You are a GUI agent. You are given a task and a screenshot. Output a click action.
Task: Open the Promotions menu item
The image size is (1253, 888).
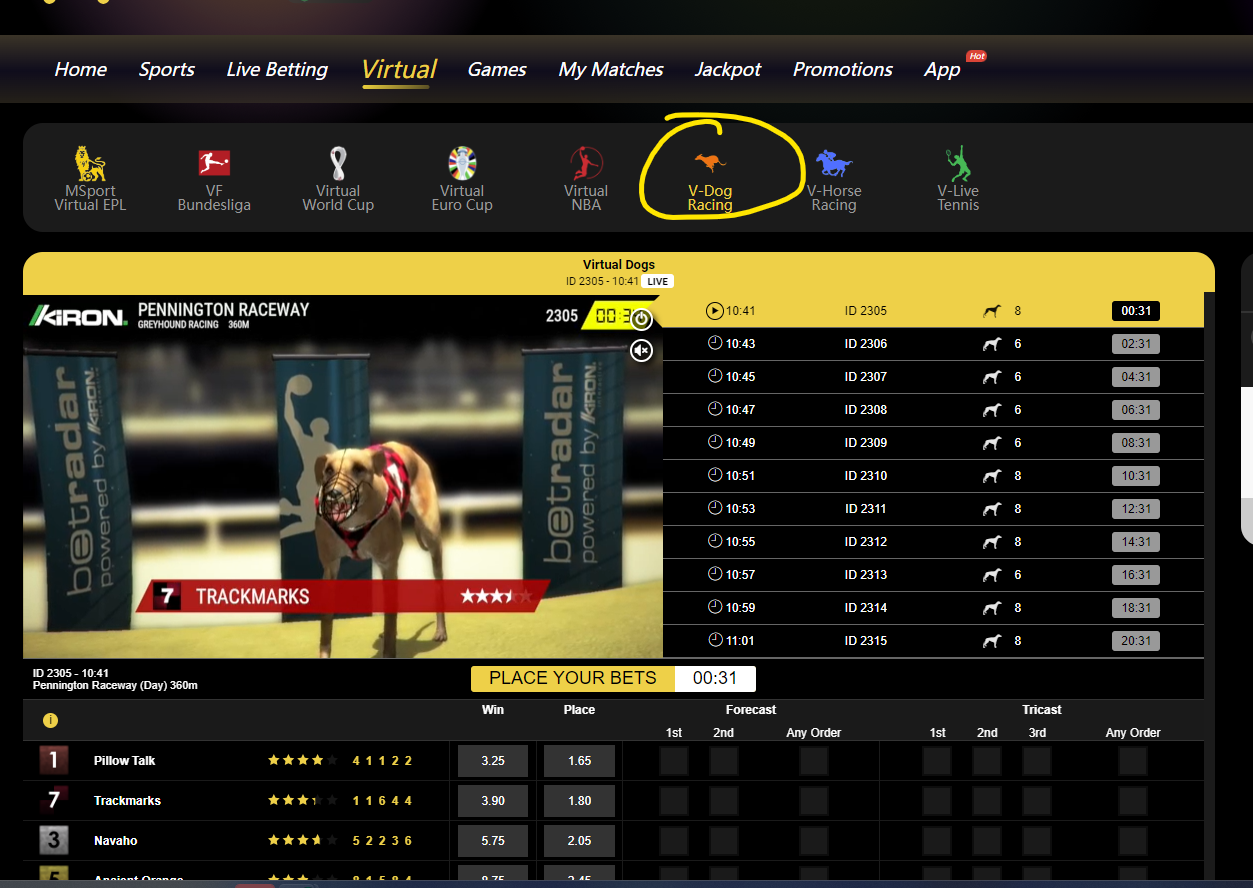(842, 69)
